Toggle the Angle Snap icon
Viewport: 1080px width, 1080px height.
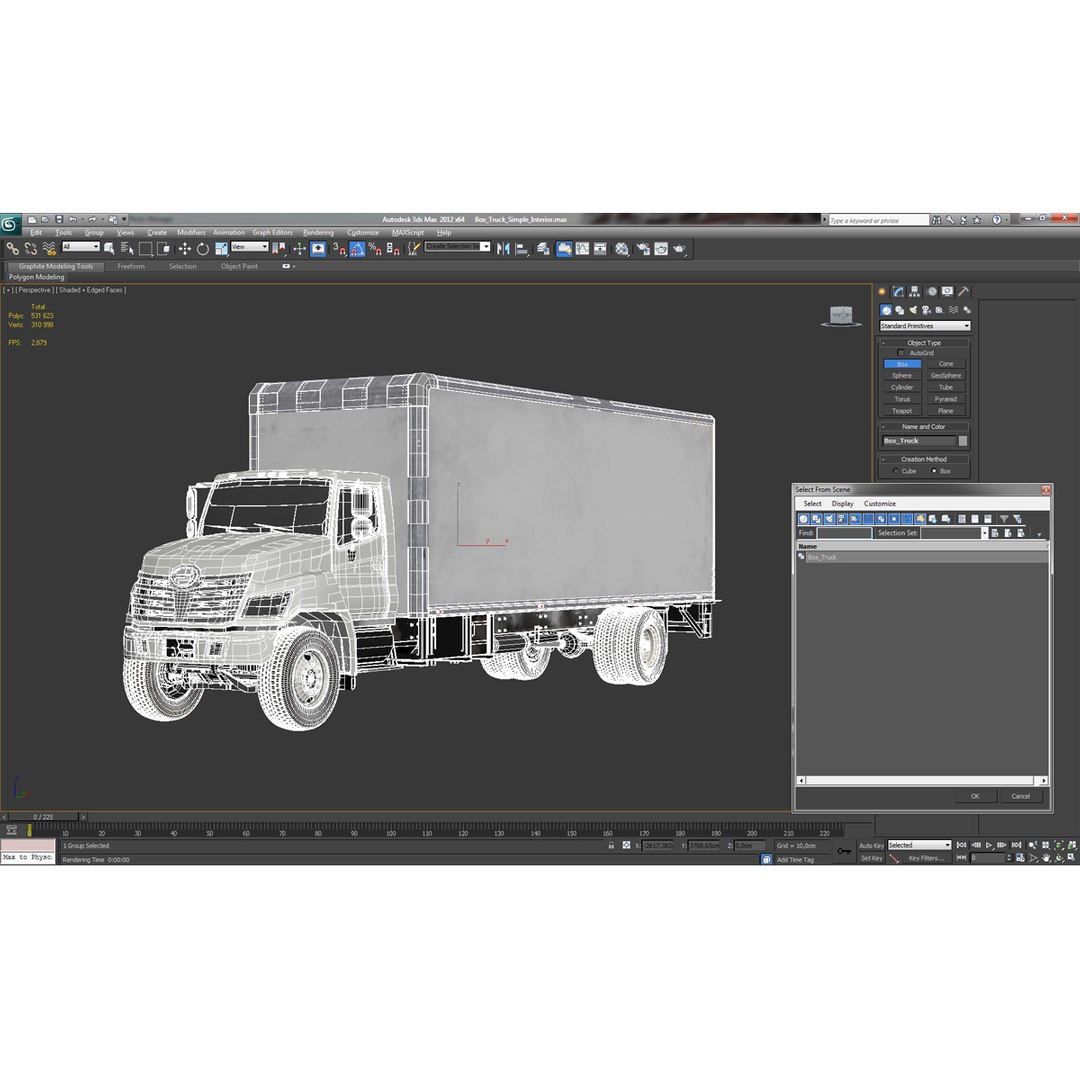tap(357, 249)
